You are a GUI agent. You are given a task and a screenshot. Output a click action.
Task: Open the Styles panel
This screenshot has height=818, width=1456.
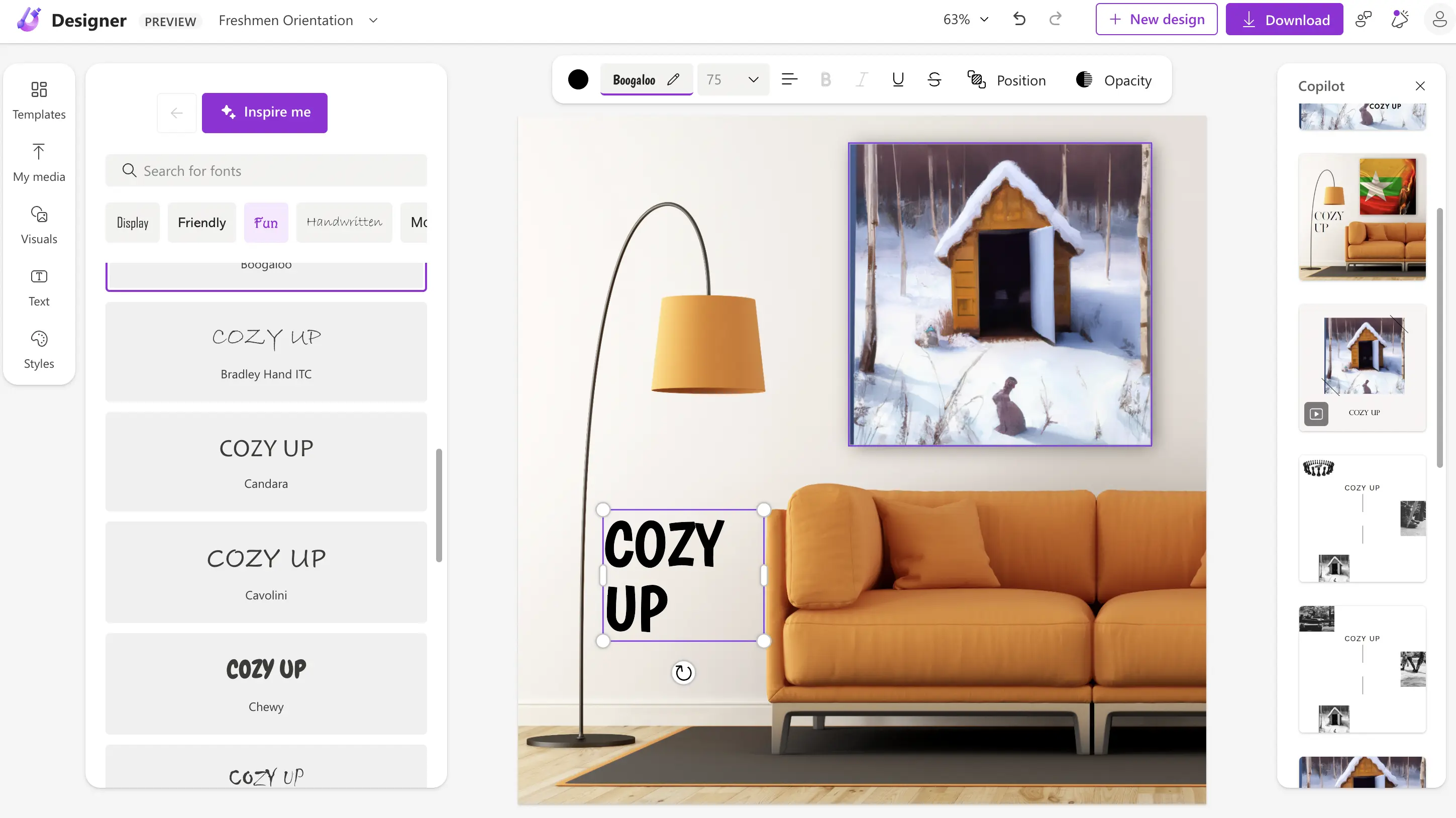click(x=39, y=349)
